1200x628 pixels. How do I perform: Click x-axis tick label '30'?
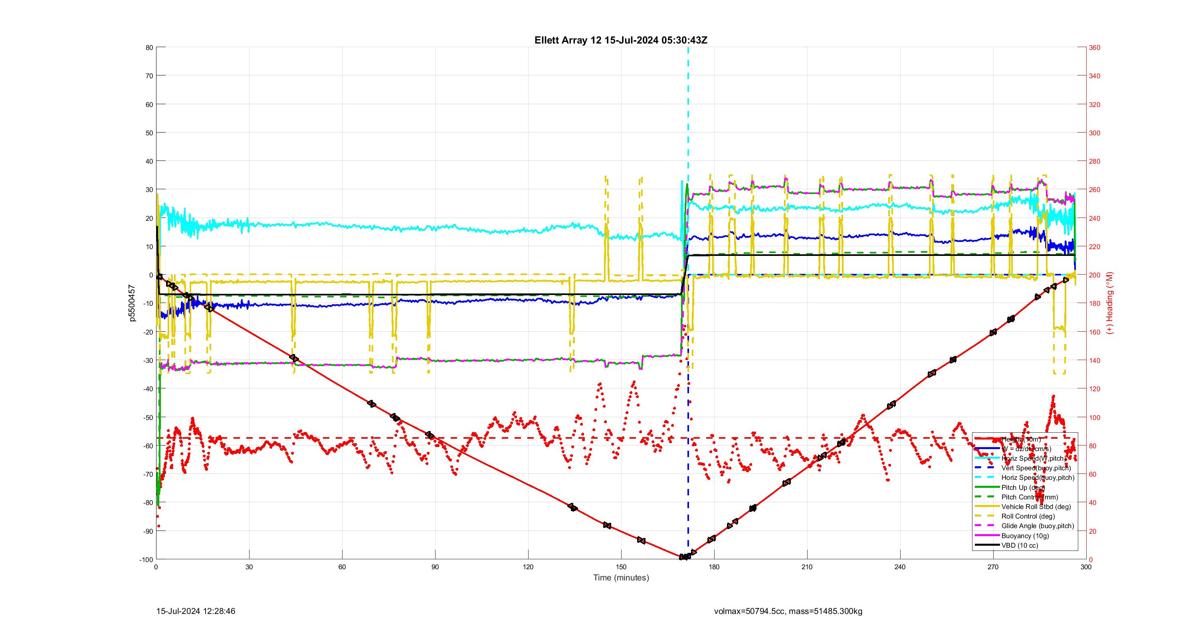point(249,567)
